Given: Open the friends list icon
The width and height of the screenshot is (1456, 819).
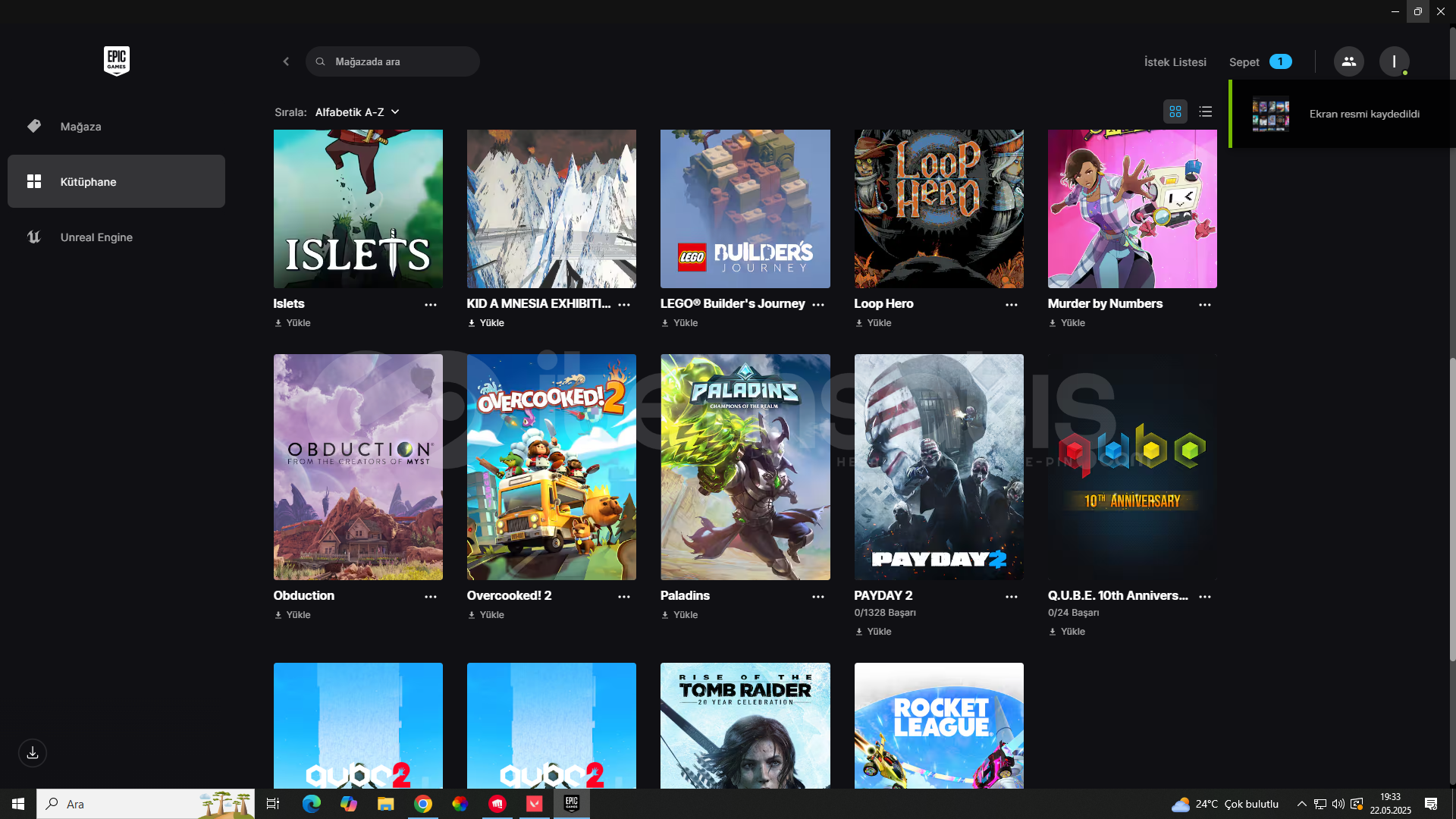Looking at the screenshot, I should [x=1348, y=61].
